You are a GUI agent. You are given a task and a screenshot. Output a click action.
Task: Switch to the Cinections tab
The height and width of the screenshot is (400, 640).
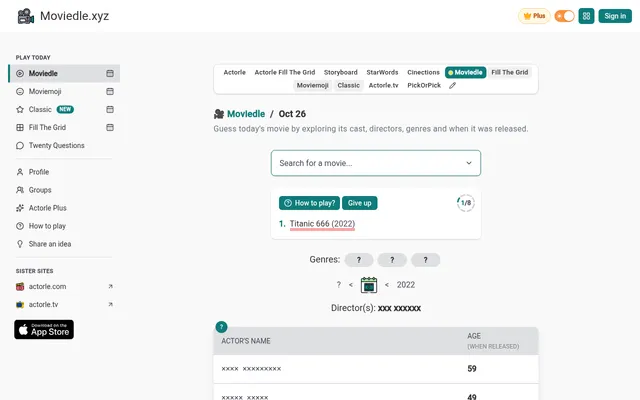coord(423,72)
